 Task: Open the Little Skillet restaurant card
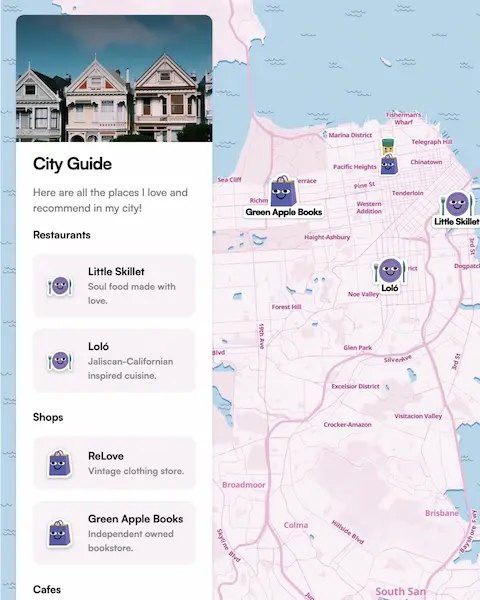pos(114,285)
